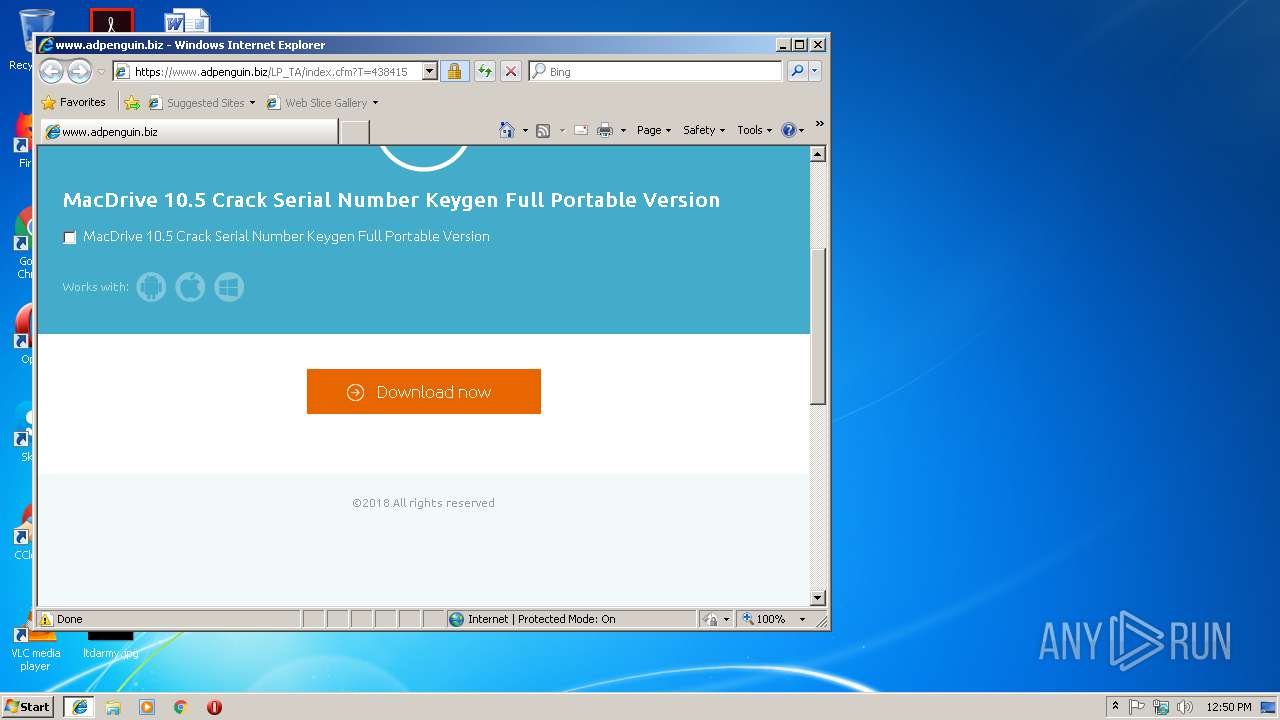Click the IE Back navigation button
This screenshot has width=1280, height=720.
point(51,71)
